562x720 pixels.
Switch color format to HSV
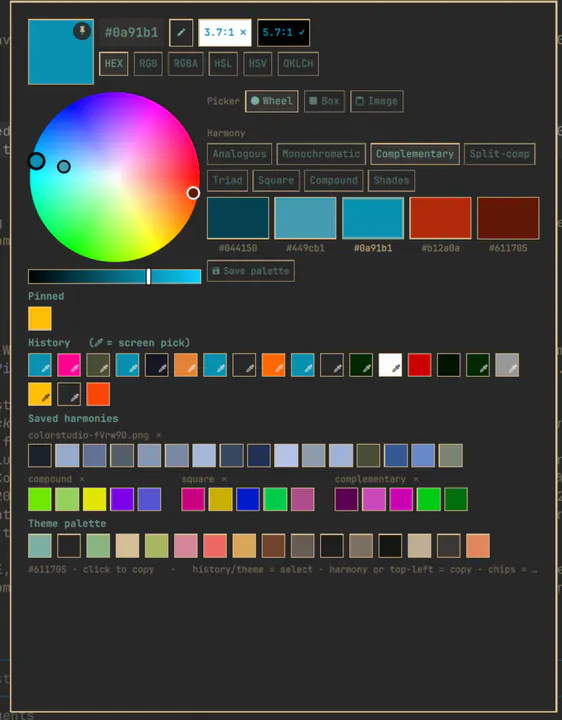pyautogui.click(x=258, y=63)
